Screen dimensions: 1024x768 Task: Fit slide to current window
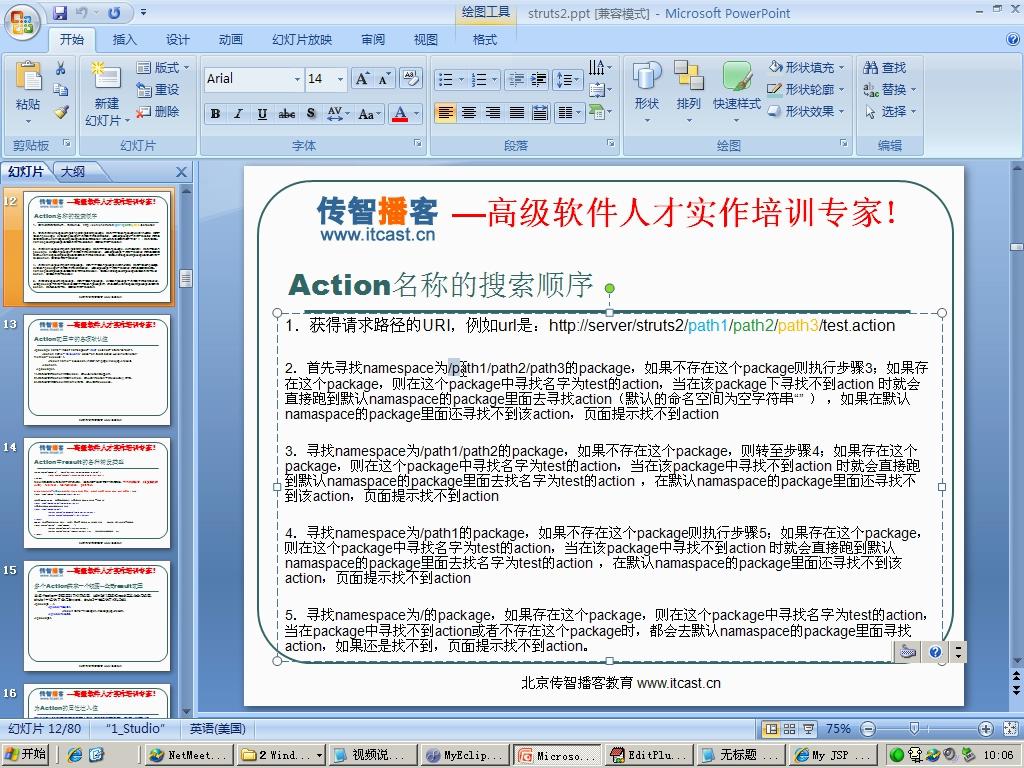point(1010,729)
